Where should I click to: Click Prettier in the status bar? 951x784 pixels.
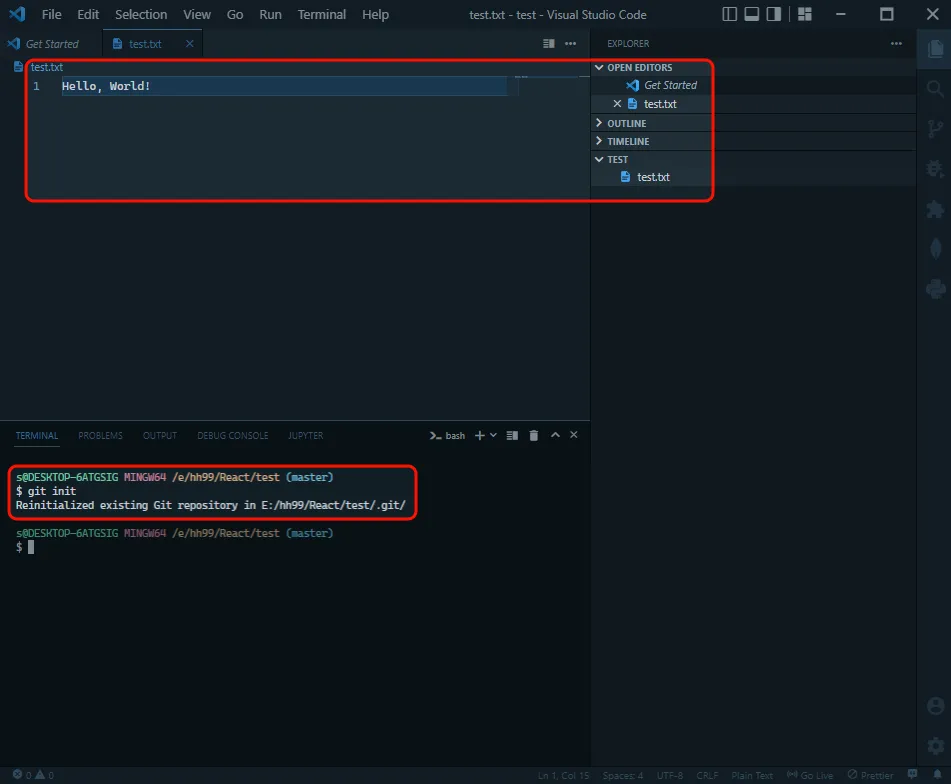pyautogui.click(x=870, y=775)
